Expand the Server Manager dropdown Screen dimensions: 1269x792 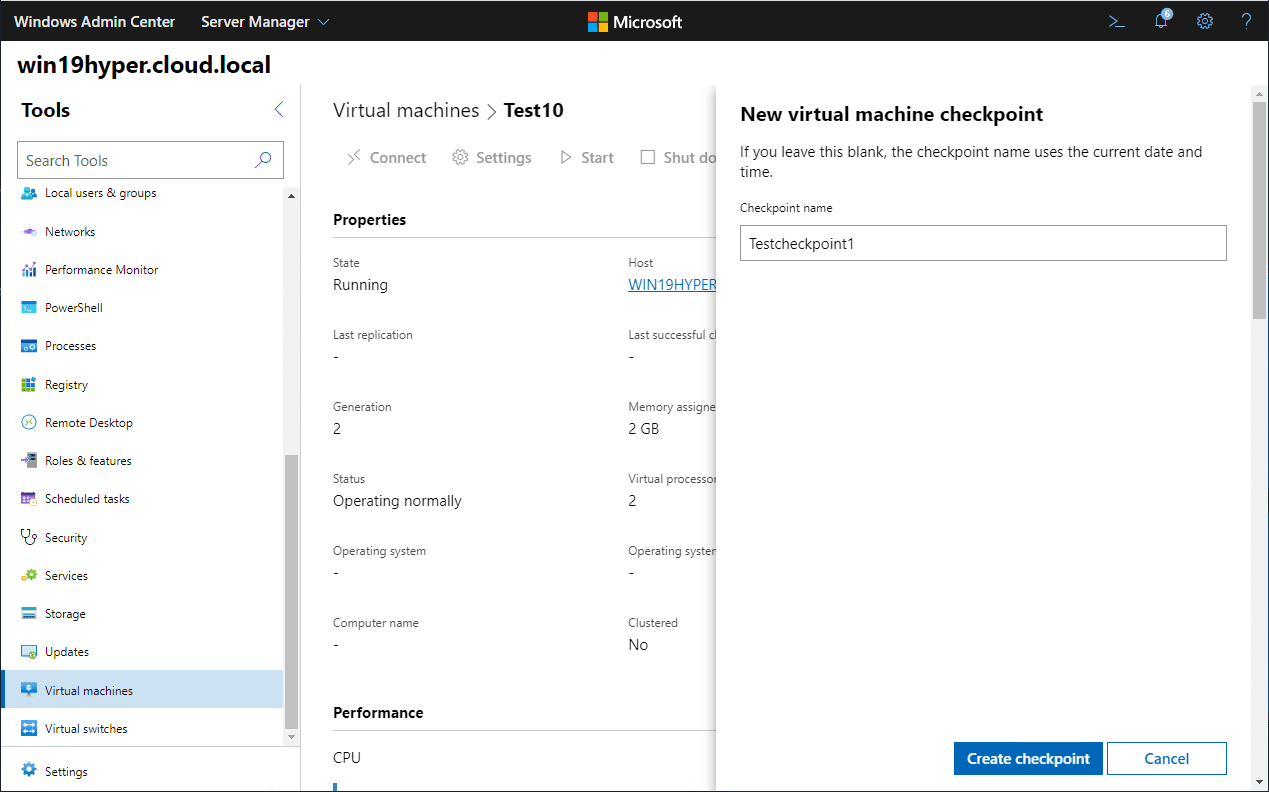tap(264, 21)
